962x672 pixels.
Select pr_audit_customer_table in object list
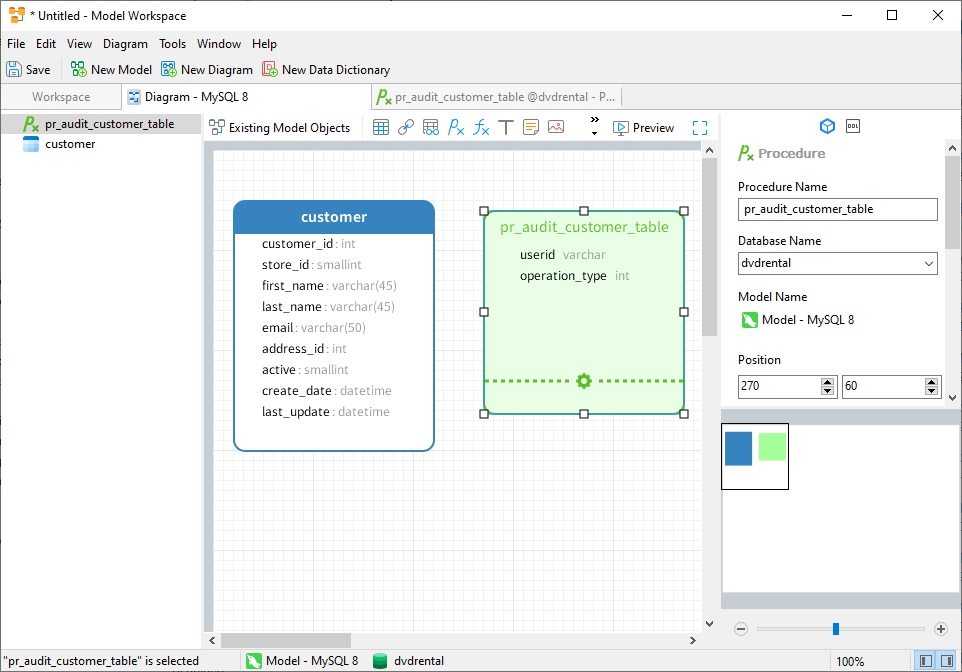(101, 124)
